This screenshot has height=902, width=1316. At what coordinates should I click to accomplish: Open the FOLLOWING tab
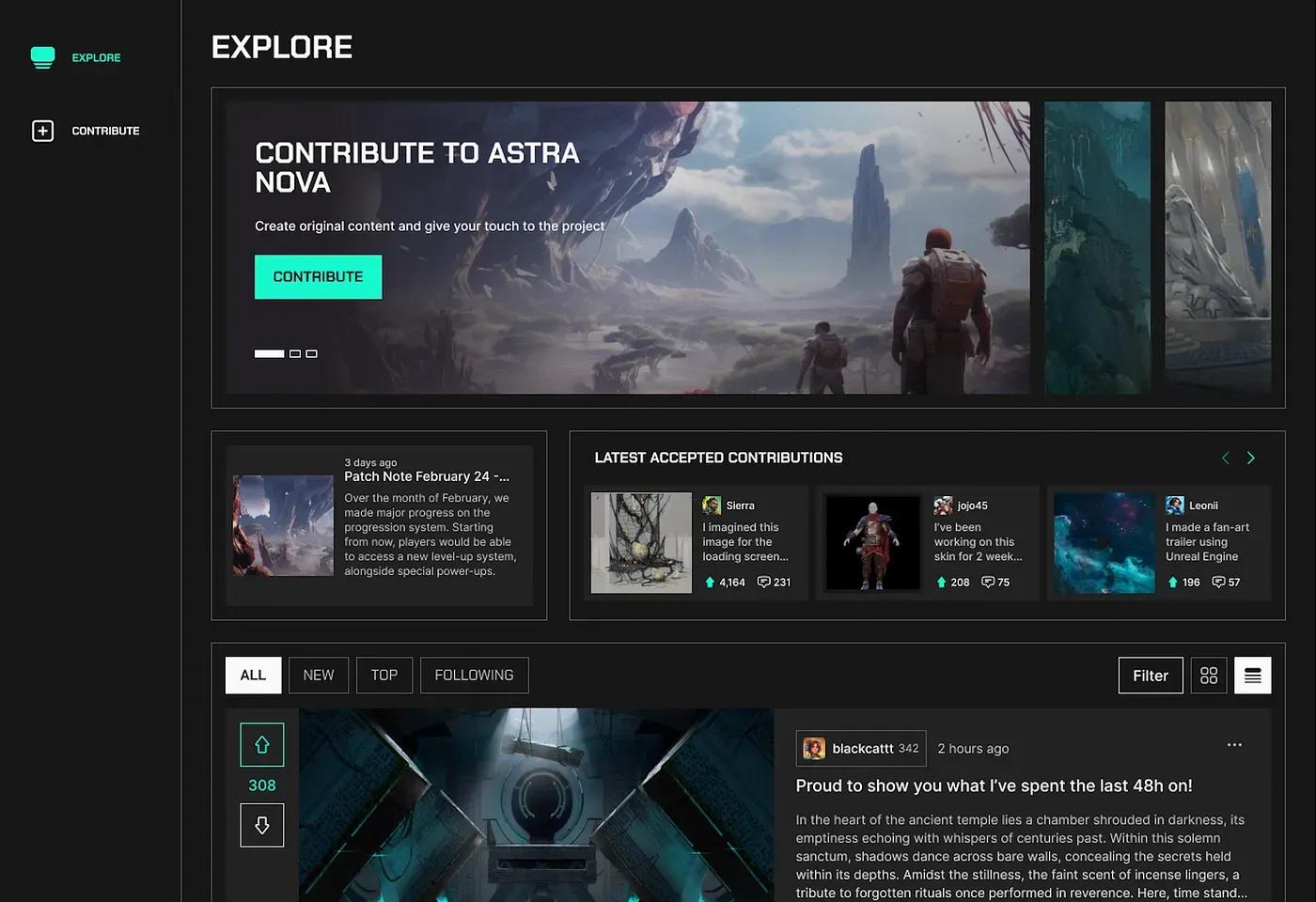(474, 675)
